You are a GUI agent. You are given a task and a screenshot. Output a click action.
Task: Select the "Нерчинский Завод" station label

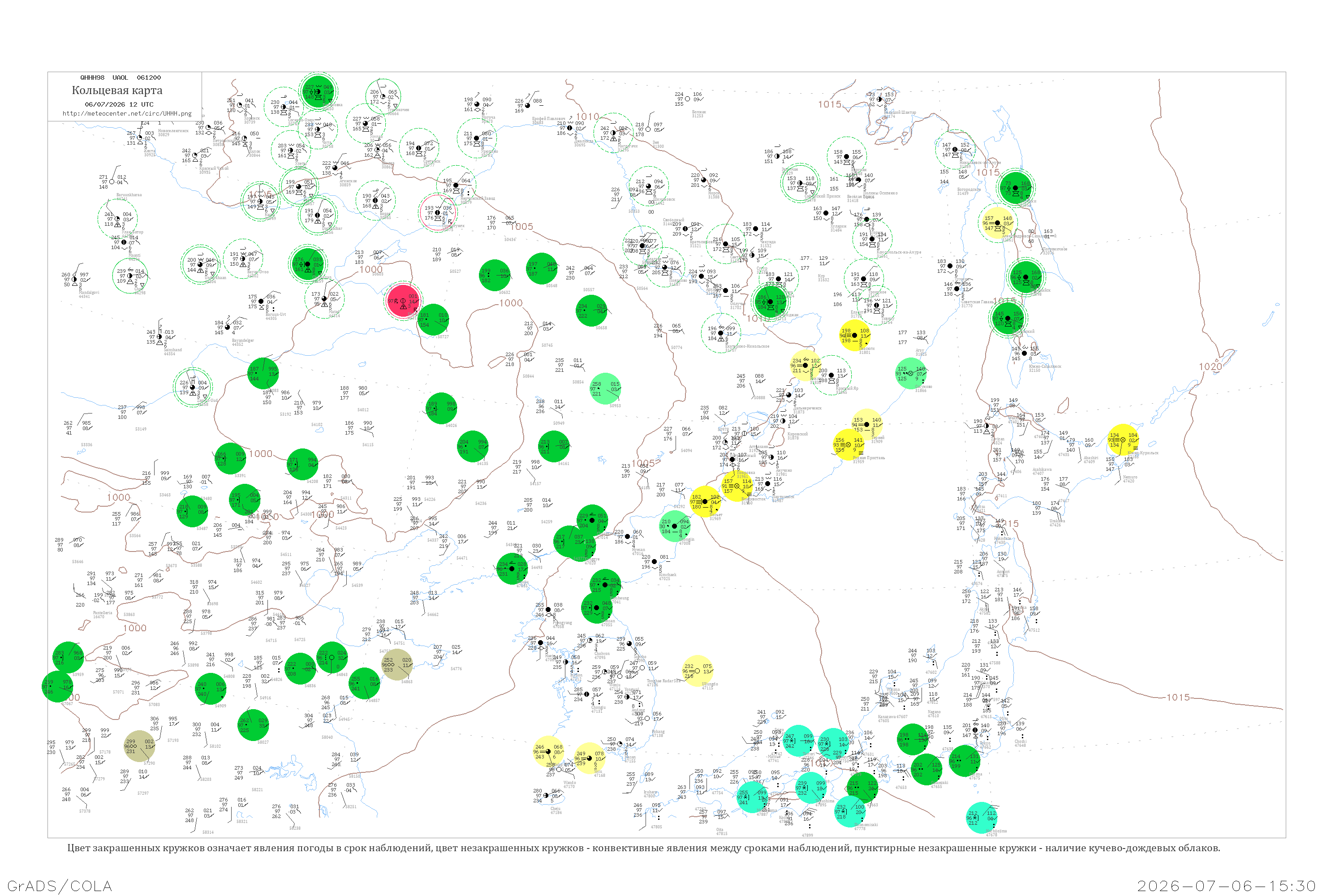pos(478,198)
